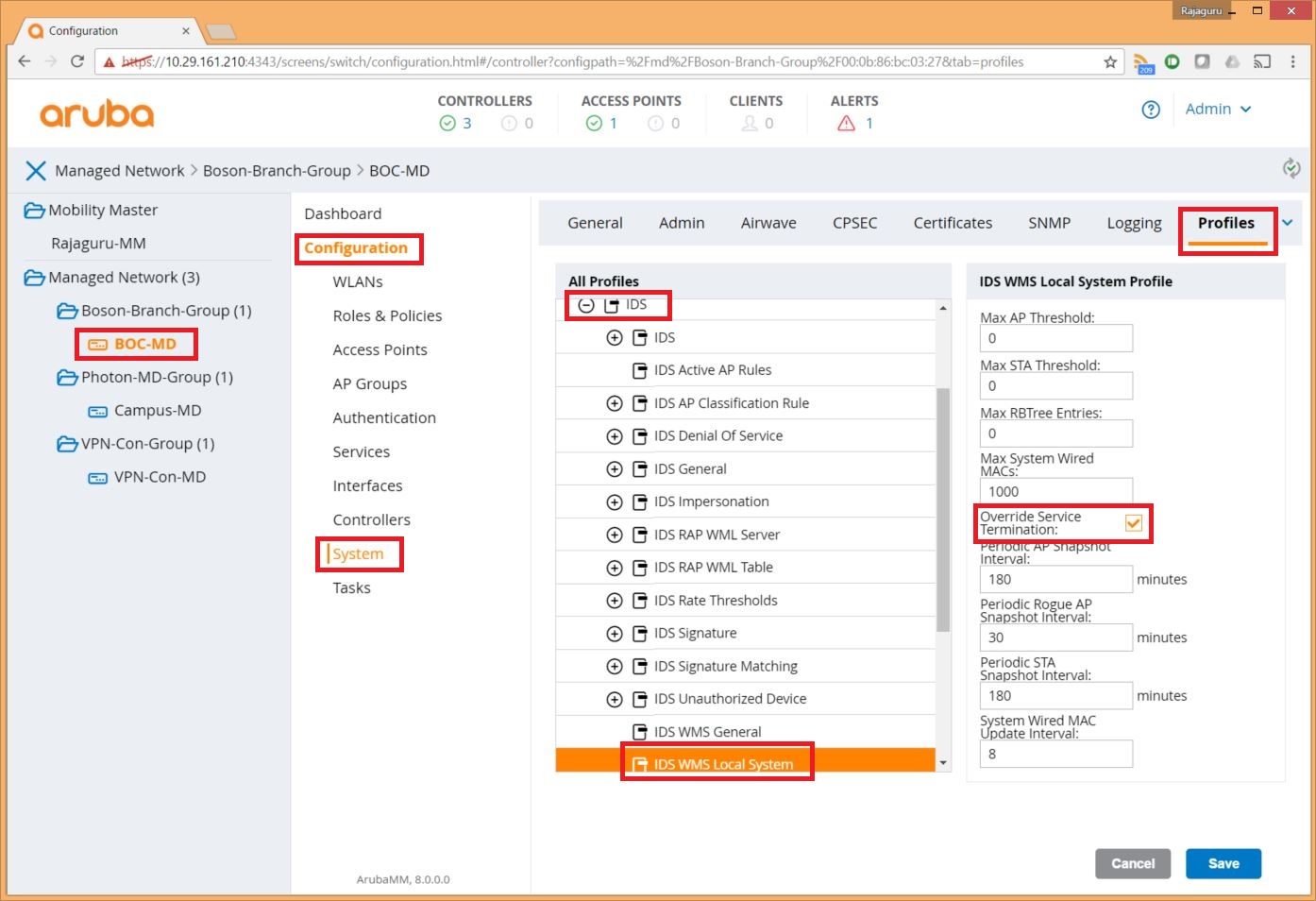Show more tabs with the blue chevron
Image resolution: width=1316 pixels, height=901 pixels.
click(x=1288, y=224)
